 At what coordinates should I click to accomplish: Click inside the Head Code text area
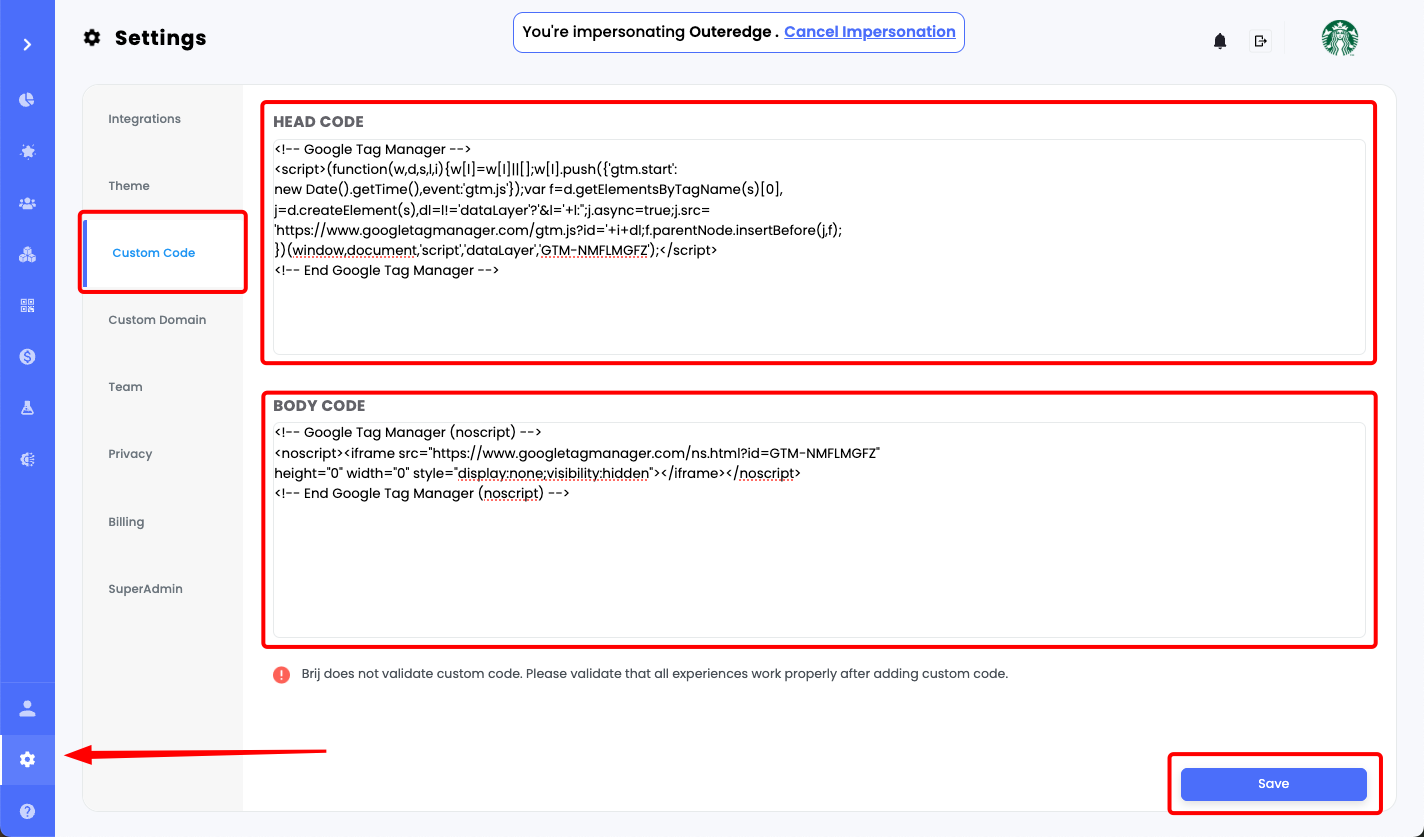coord(819,246)
